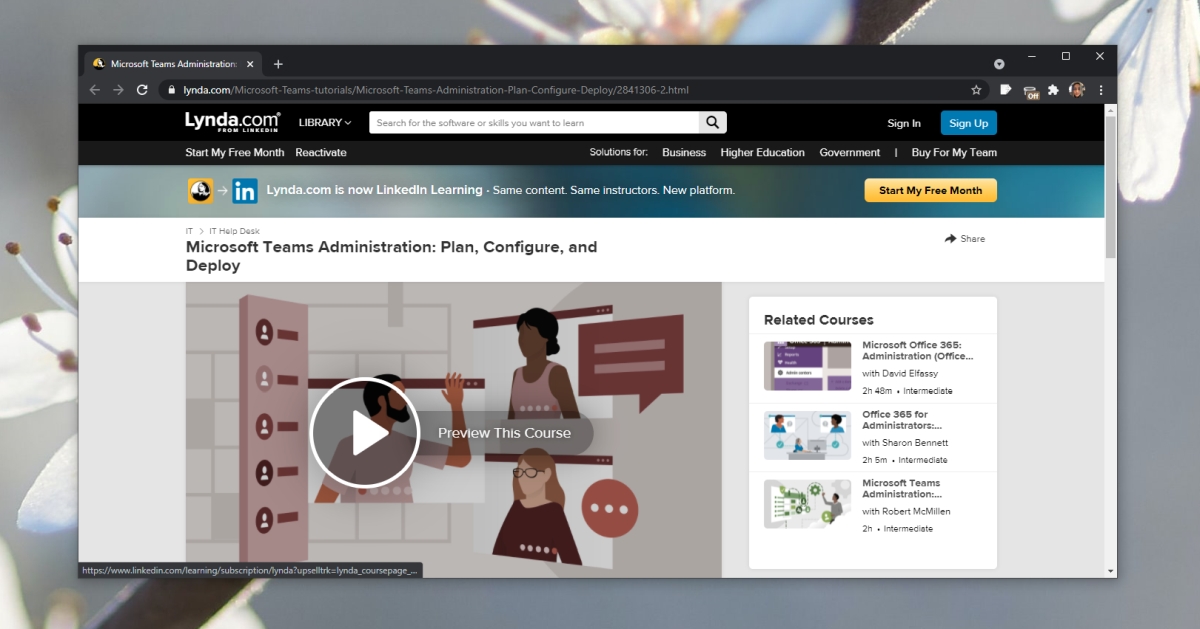Click the browser back arrow
The height and width of the screenshot is (629, 1200).
tap(95, 90)
